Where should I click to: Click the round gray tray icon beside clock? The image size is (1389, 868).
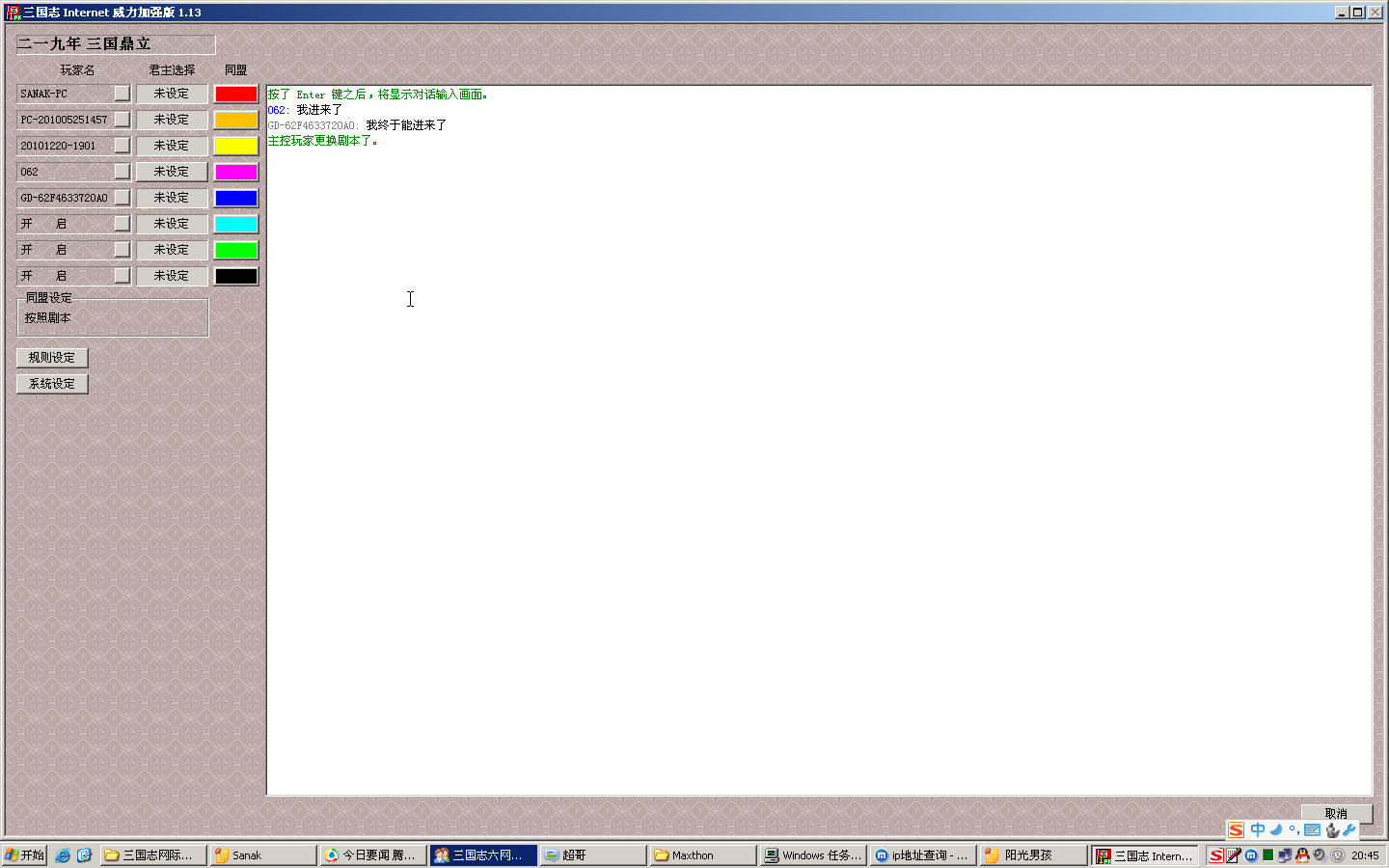click(x=1337, y=855)
